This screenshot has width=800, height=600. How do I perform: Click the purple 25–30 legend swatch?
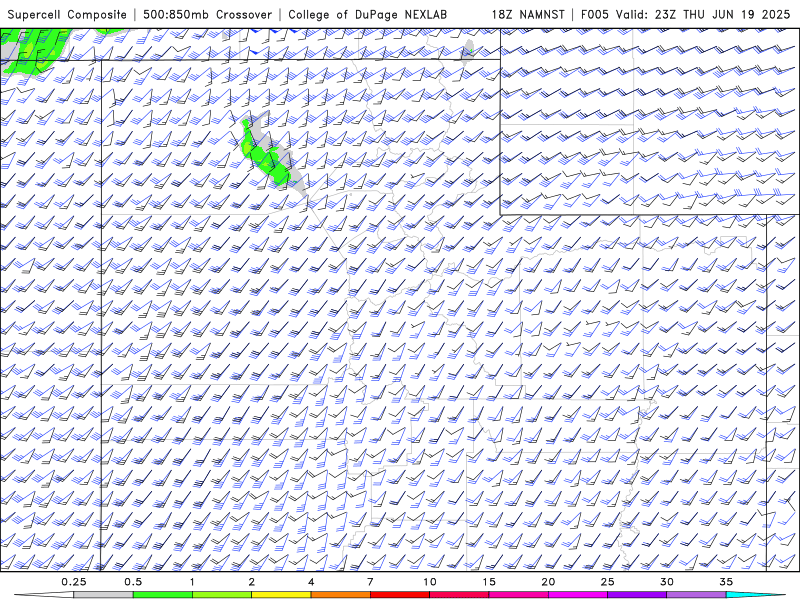click(x=637, y=595)
